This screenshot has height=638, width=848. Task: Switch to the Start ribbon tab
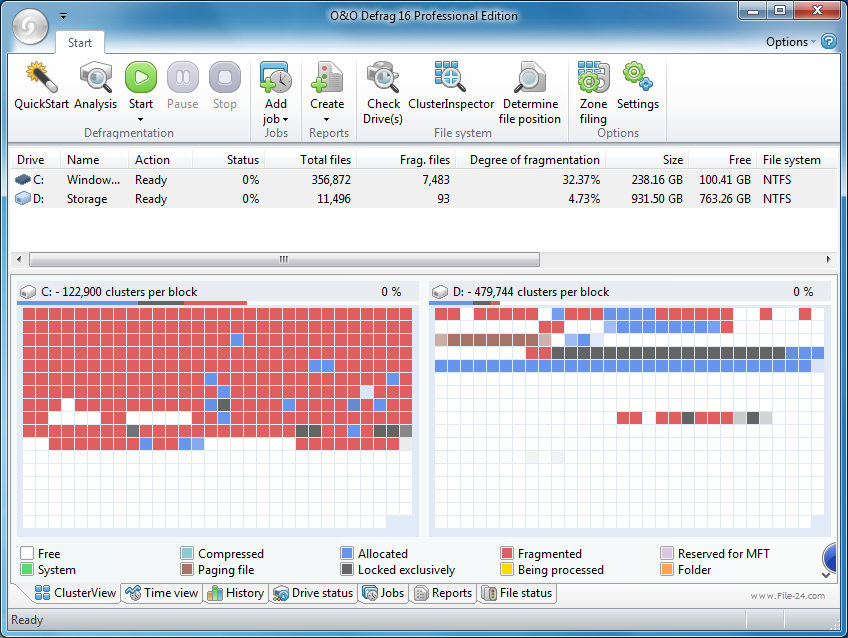[x=80, y=43]
